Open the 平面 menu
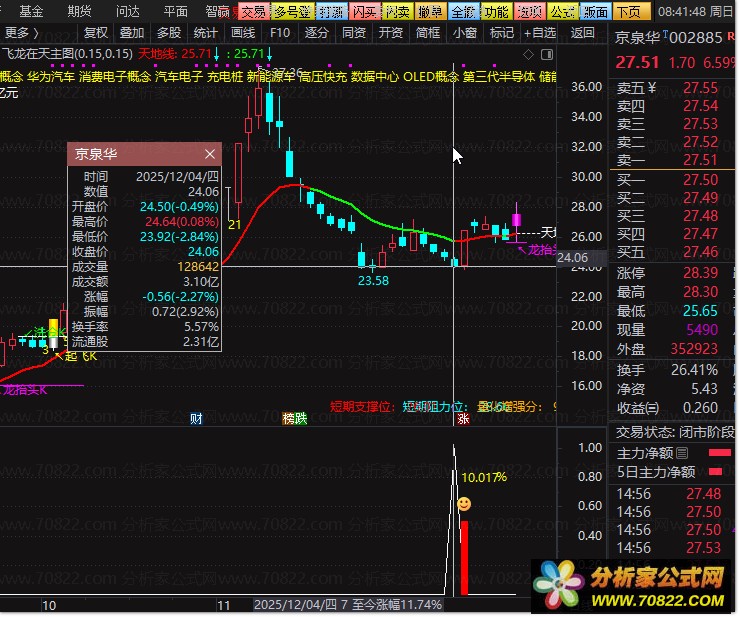 pos(176,11)
